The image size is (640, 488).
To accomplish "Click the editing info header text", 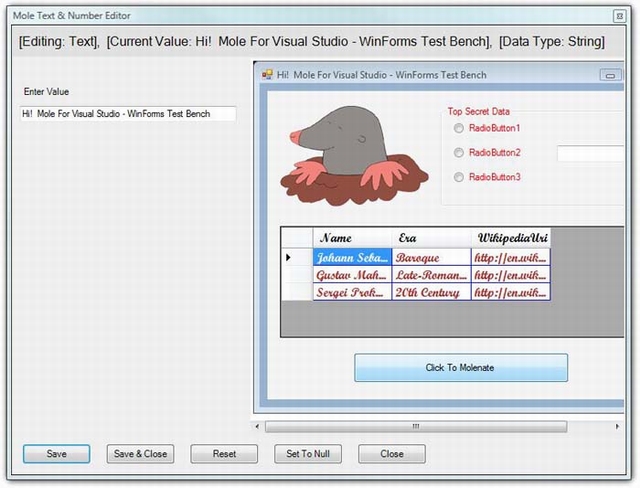I will [312, 41].
